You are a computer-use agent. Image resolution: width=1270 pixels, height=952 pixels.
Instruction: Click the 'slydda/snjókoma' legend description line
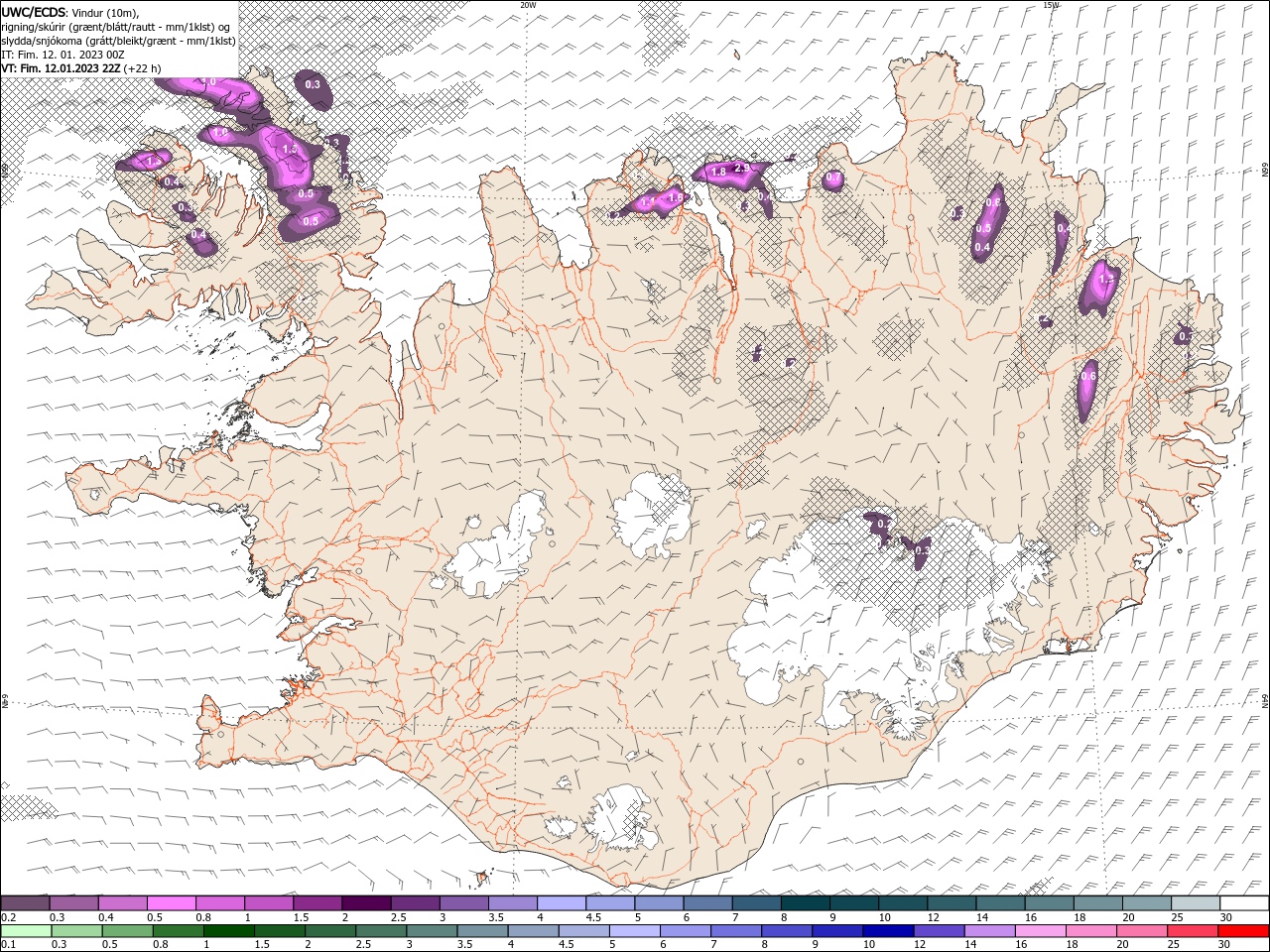[x=118, y=41]
